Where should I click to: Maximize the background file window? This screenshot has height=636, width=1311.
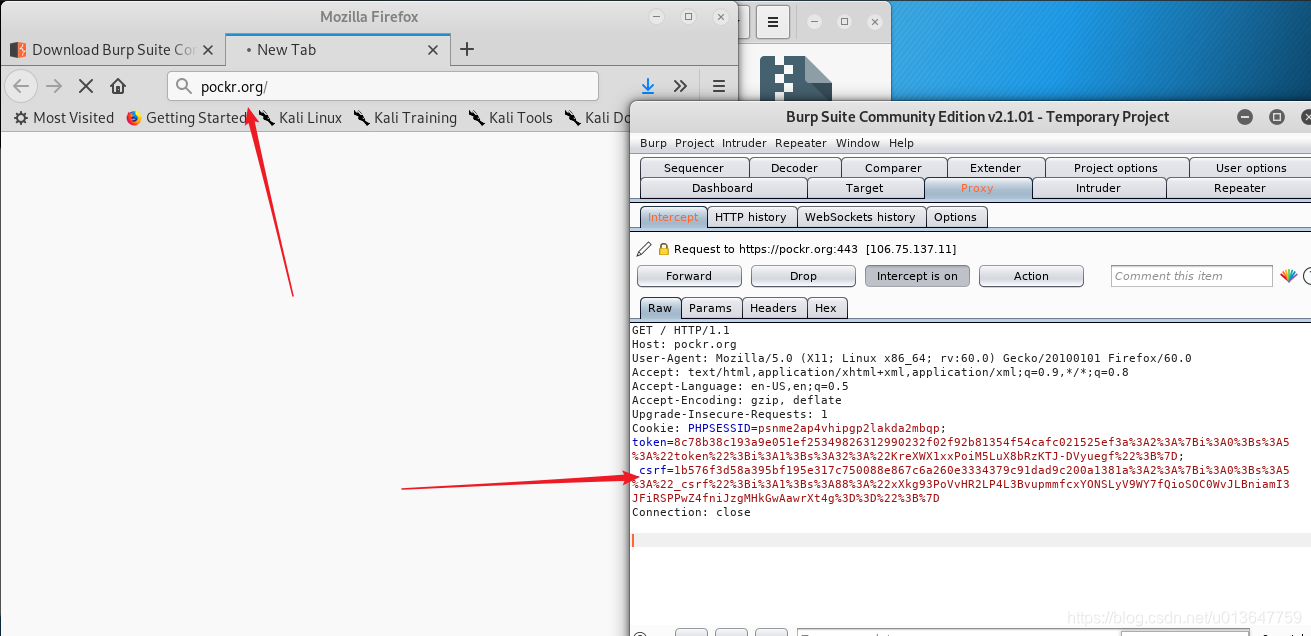point(844,21)
